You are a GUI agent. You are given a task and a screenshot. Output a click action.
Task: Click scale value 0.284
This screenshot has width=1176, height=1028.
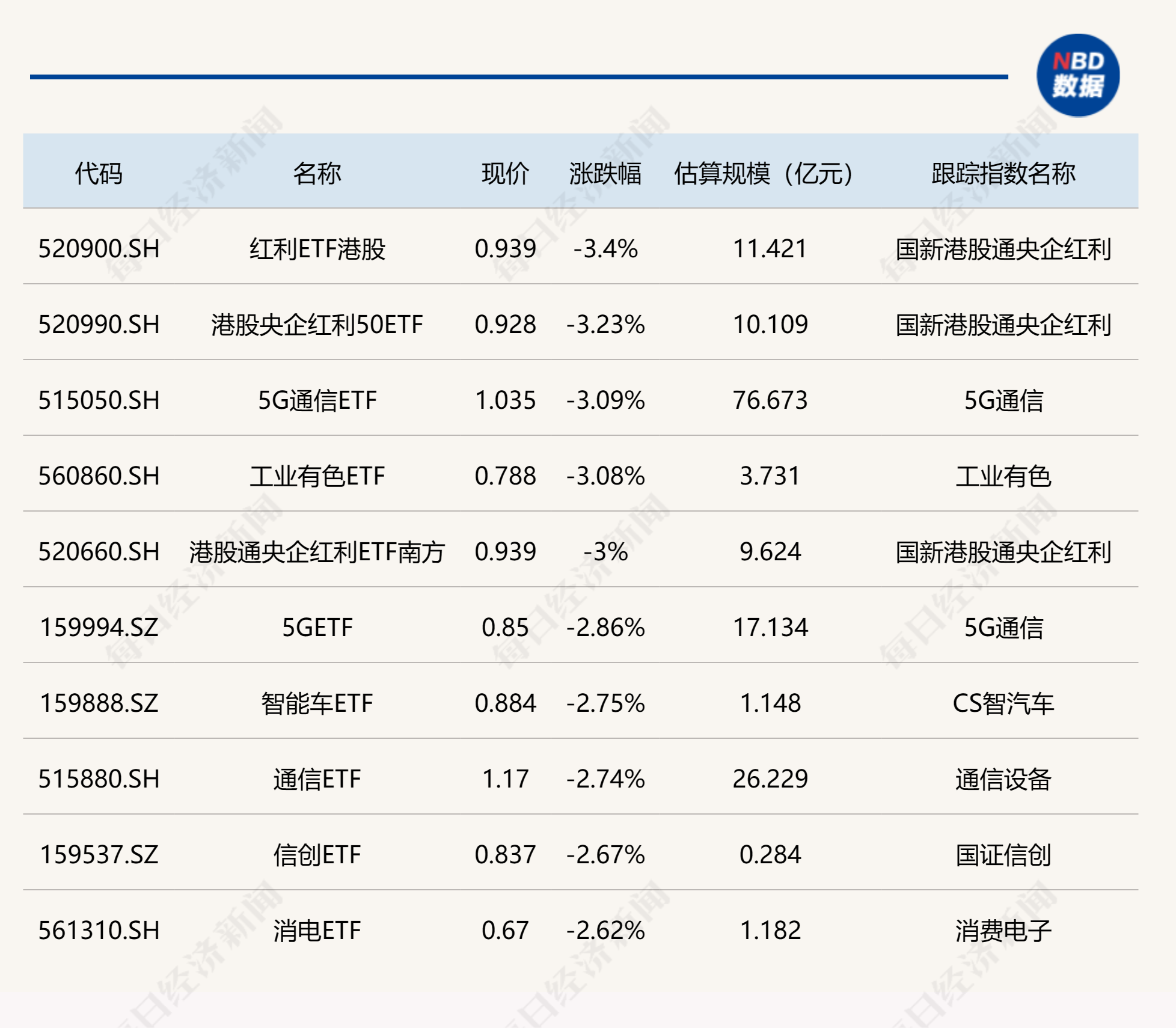[x=770, y=855]
